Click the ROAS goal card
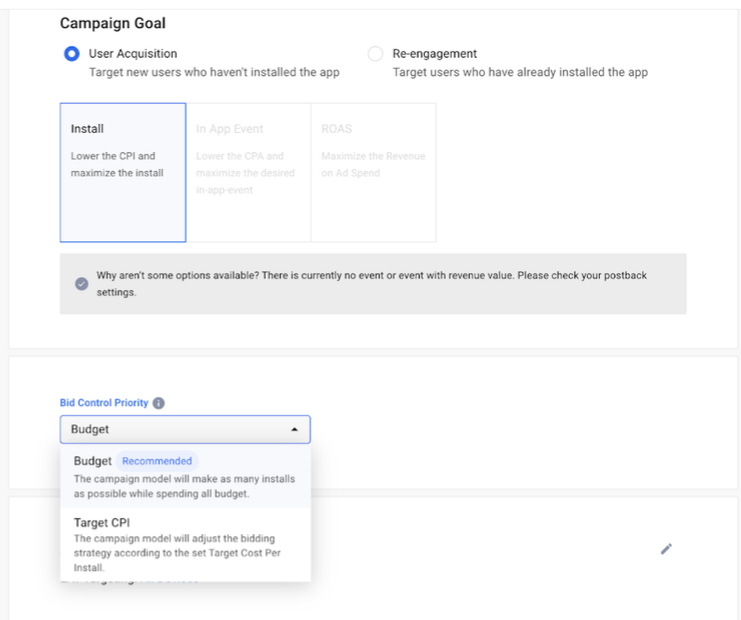 tap(373, 172)
